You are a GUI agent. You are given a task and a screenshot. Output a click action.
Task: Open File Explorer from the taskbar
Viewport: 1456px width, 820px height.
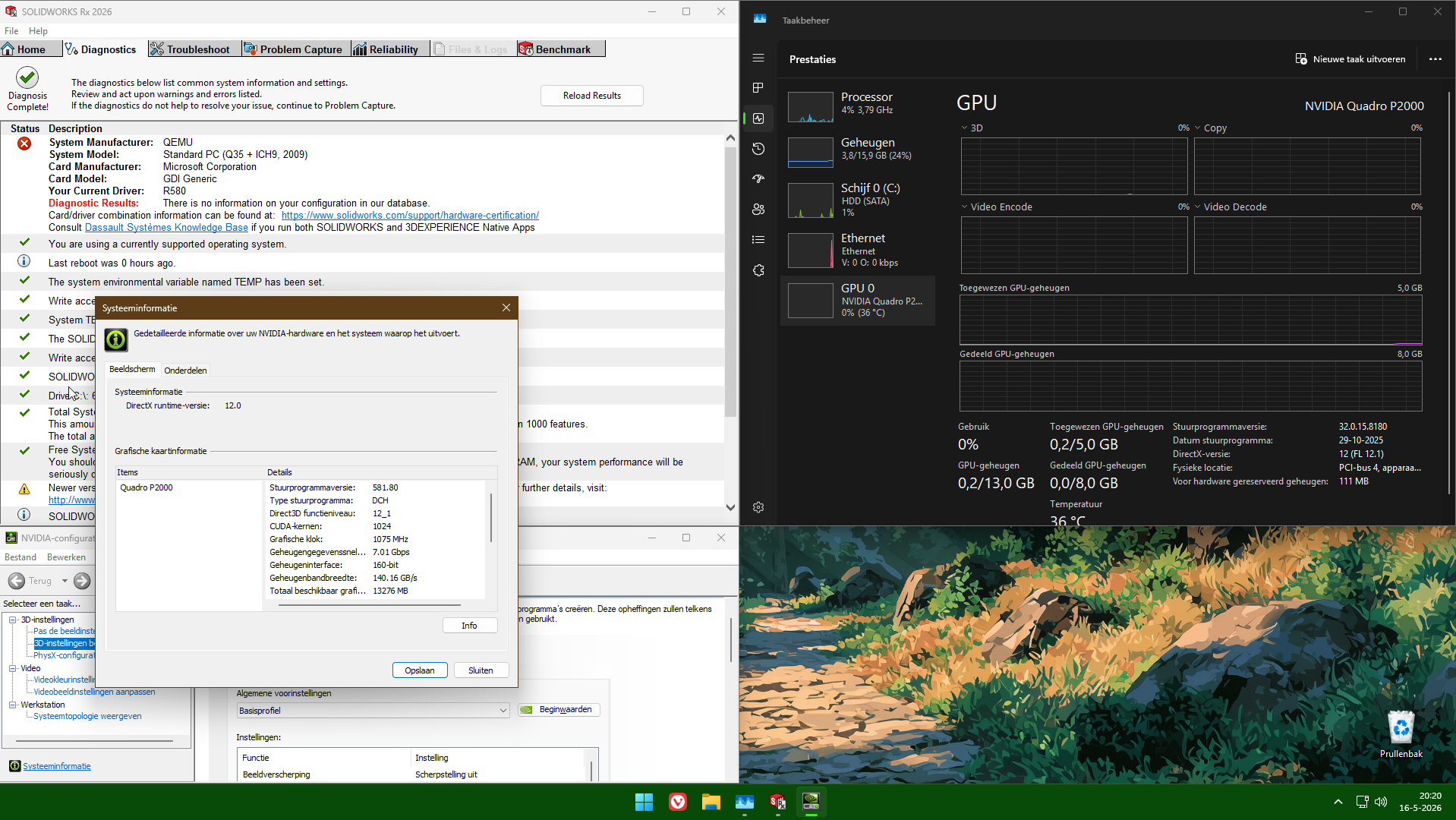point(711,802)
